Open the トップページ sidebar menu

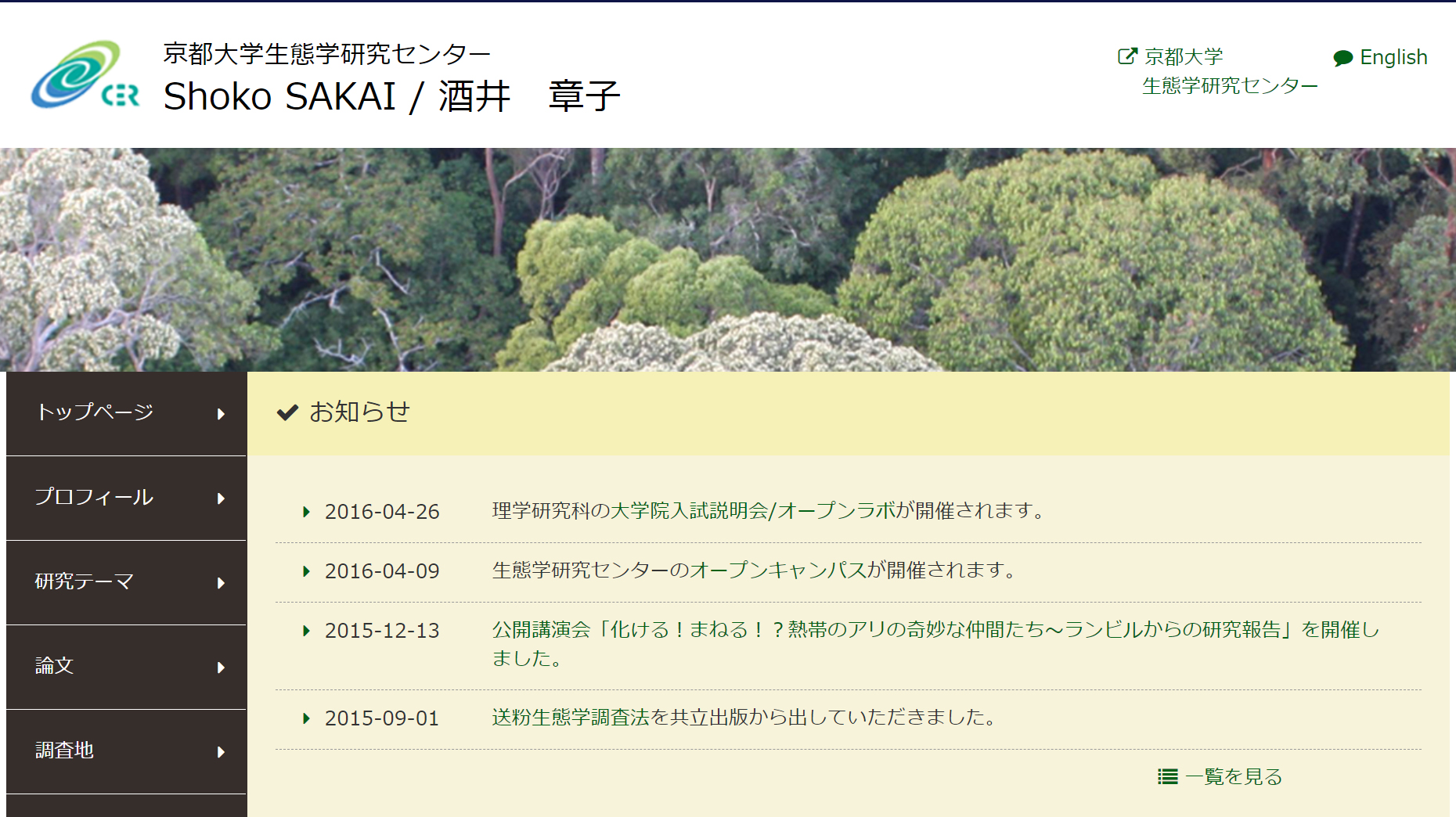coord(126,413)
